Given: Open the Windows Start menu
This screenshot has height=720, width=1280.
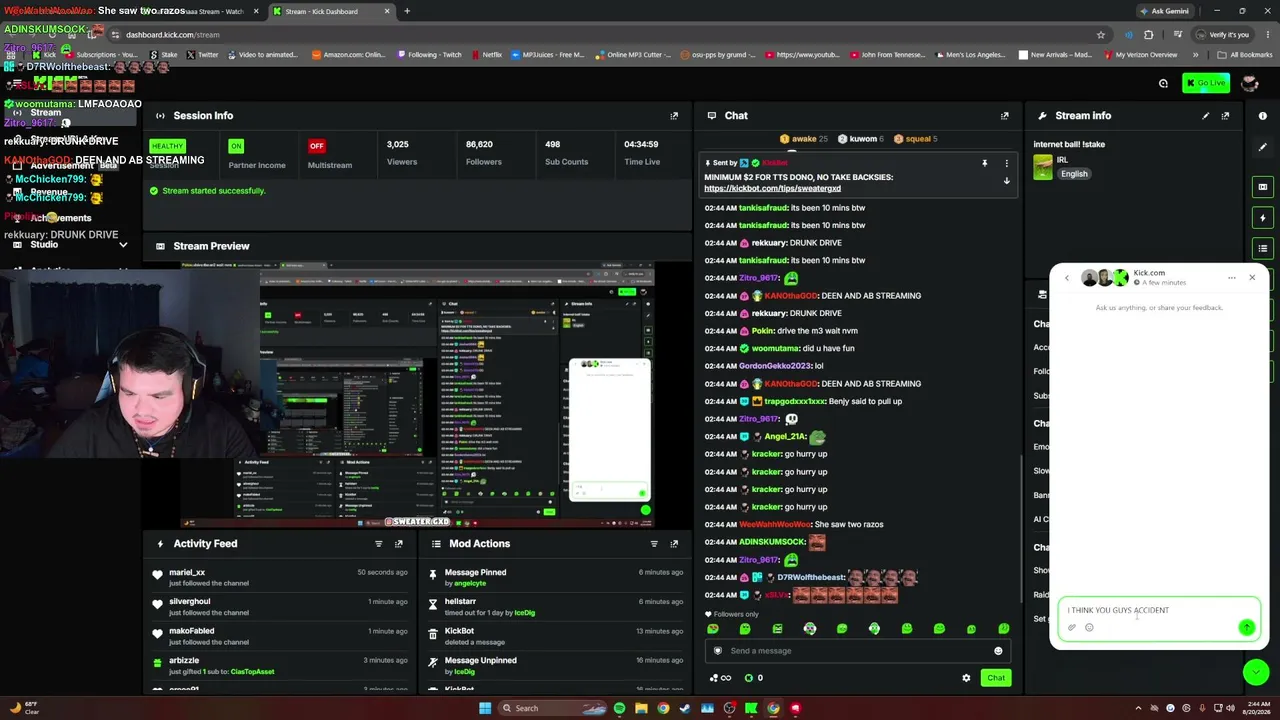Looking at the screenshot, I should click(485, 708).
